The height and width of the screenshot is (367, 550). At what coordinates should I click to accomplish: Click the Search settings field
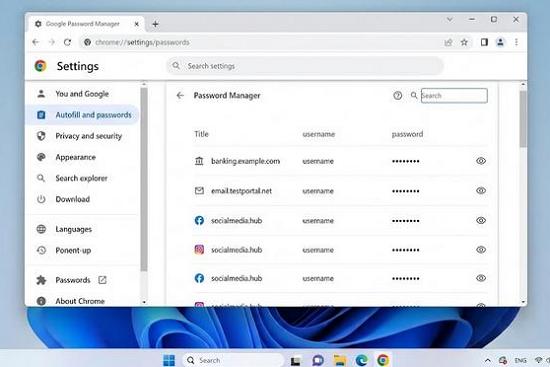point(305,66)
